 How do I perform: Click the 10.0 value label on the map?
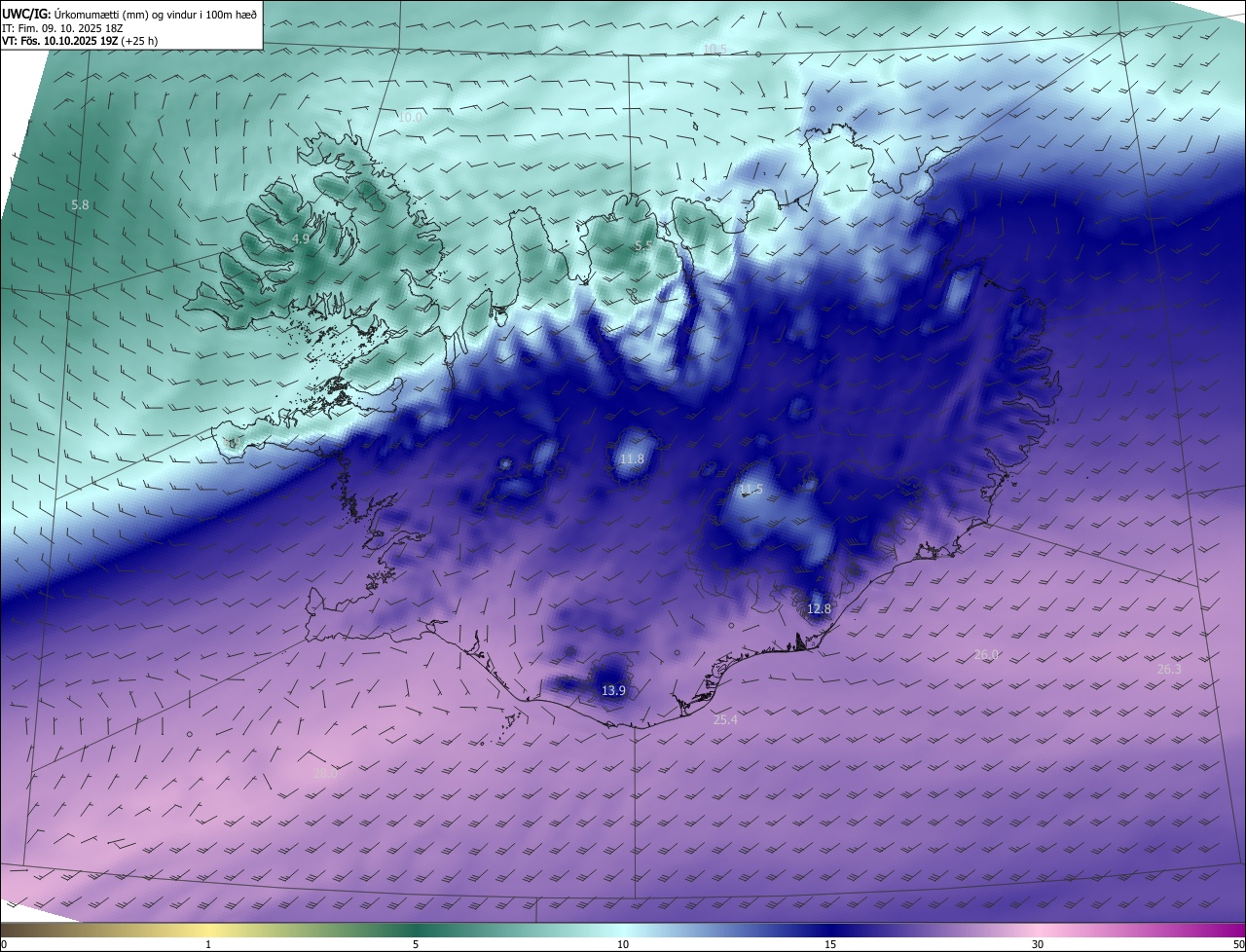pos(411,117)
